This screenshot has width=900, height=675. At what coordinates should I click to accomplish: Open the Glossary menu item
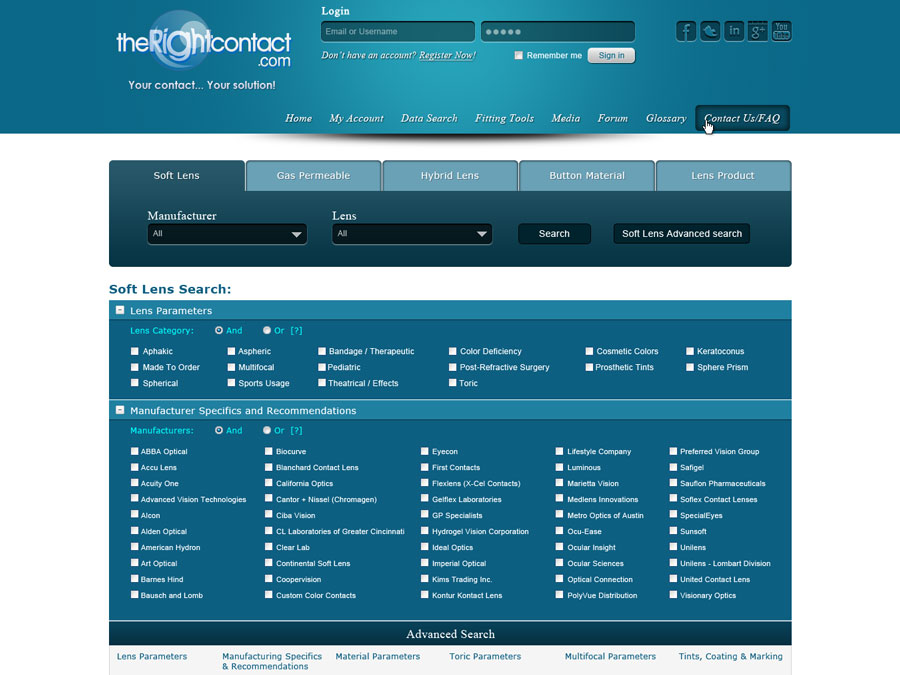tap(666, 118)
